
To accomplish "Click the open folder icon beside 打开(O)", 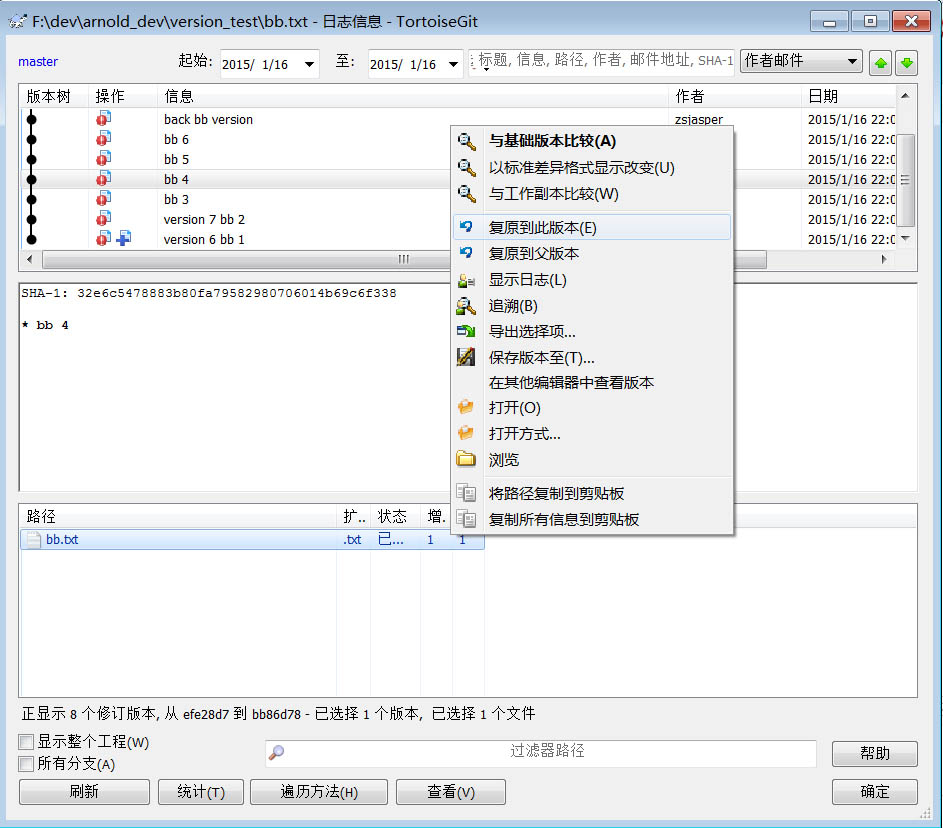I will tap(466, 407).
